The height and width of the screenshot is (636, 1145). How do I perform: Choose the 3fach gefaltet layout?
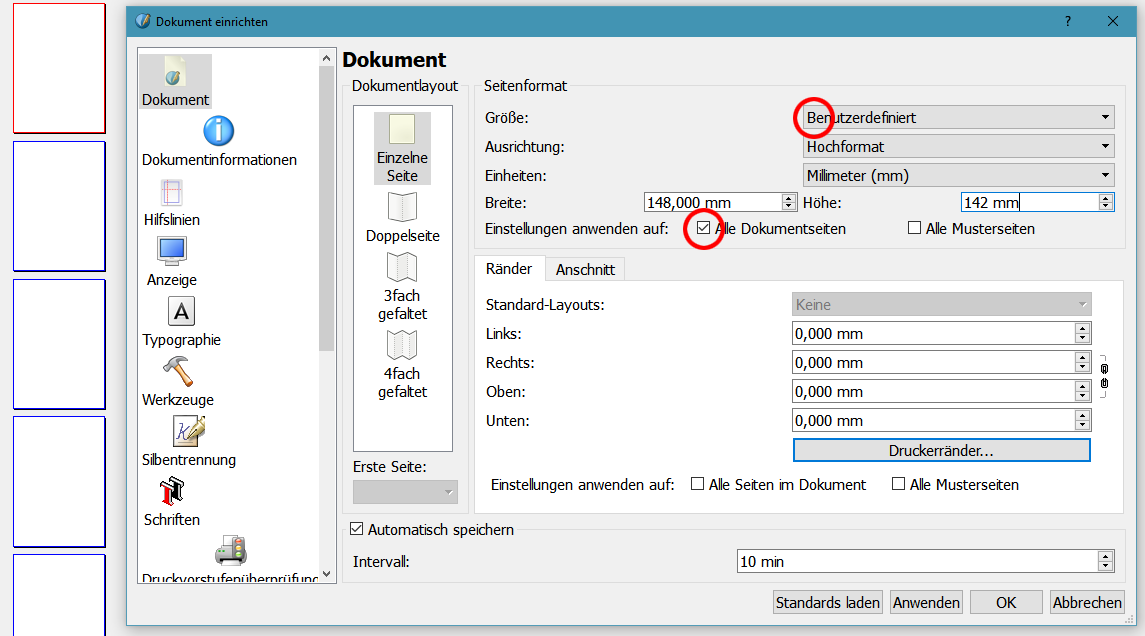pos(402,268)
